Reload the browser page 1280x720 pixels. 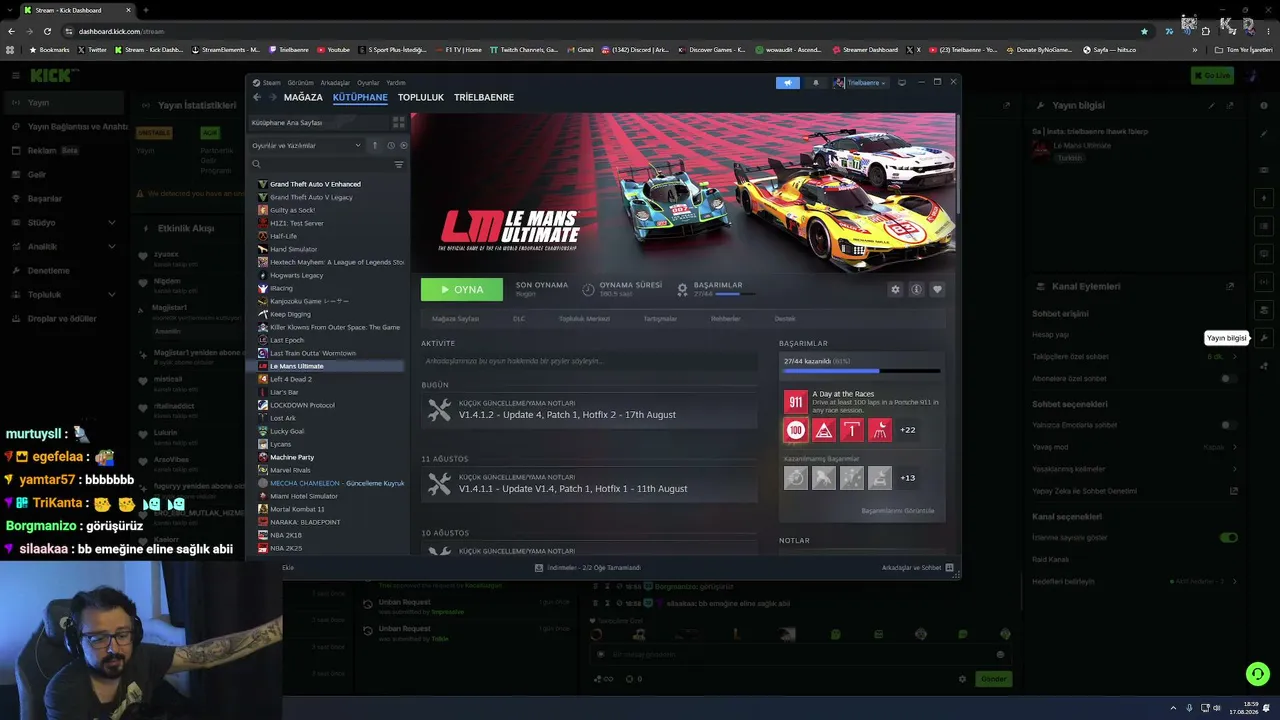coord(47,31)
